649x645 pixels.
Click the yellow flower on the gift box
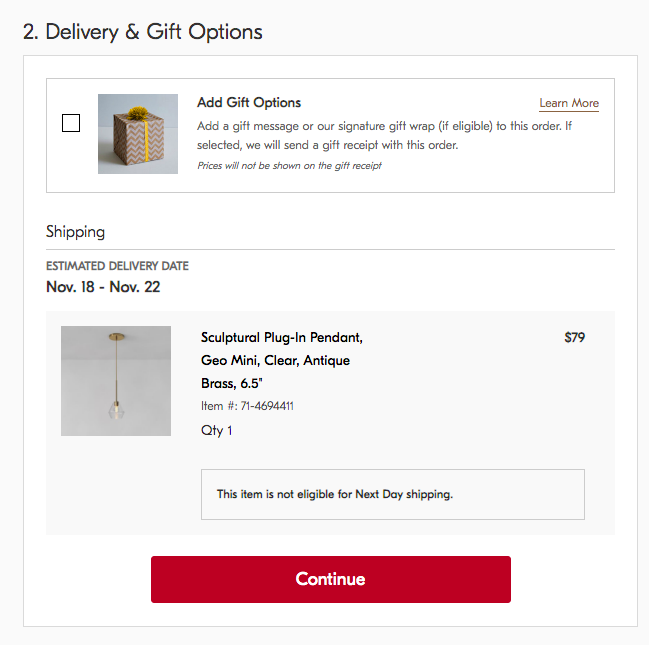[138, 113]
